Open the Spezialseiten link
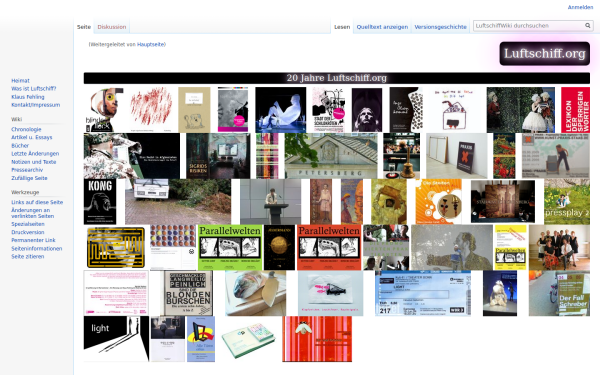The height and width of the screenshot is (375, 600). tap(28, 224)
